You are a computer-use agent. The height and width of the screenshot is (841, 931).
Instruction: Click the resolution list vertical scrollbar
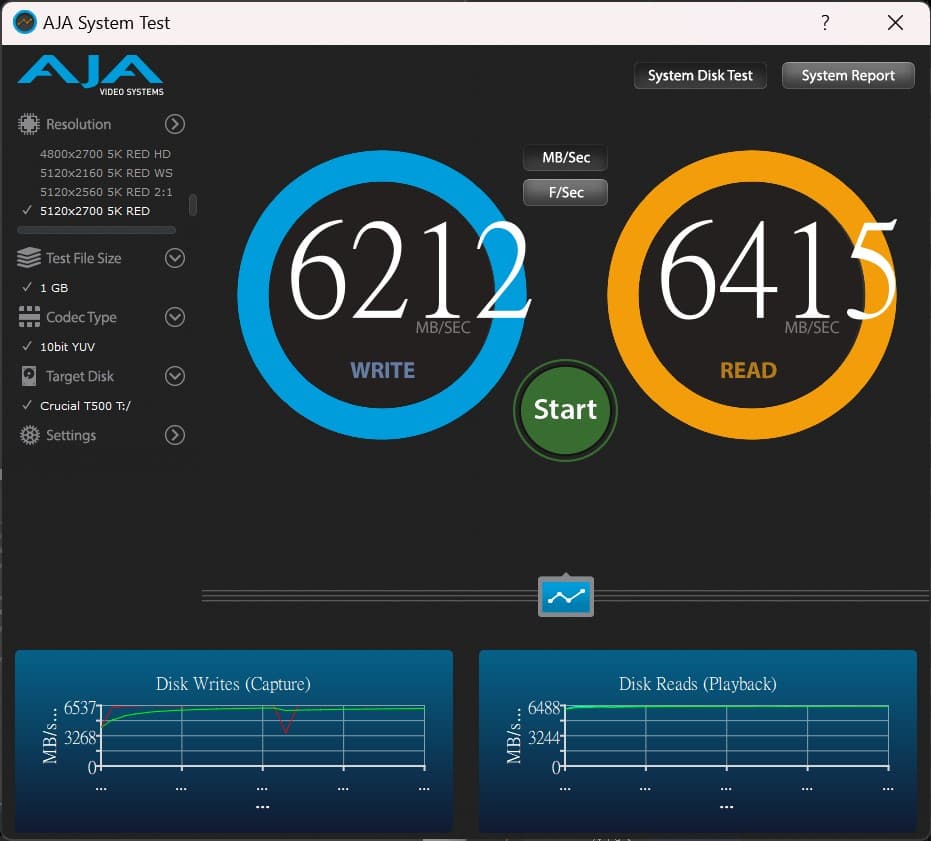click(x=192, y=205)
